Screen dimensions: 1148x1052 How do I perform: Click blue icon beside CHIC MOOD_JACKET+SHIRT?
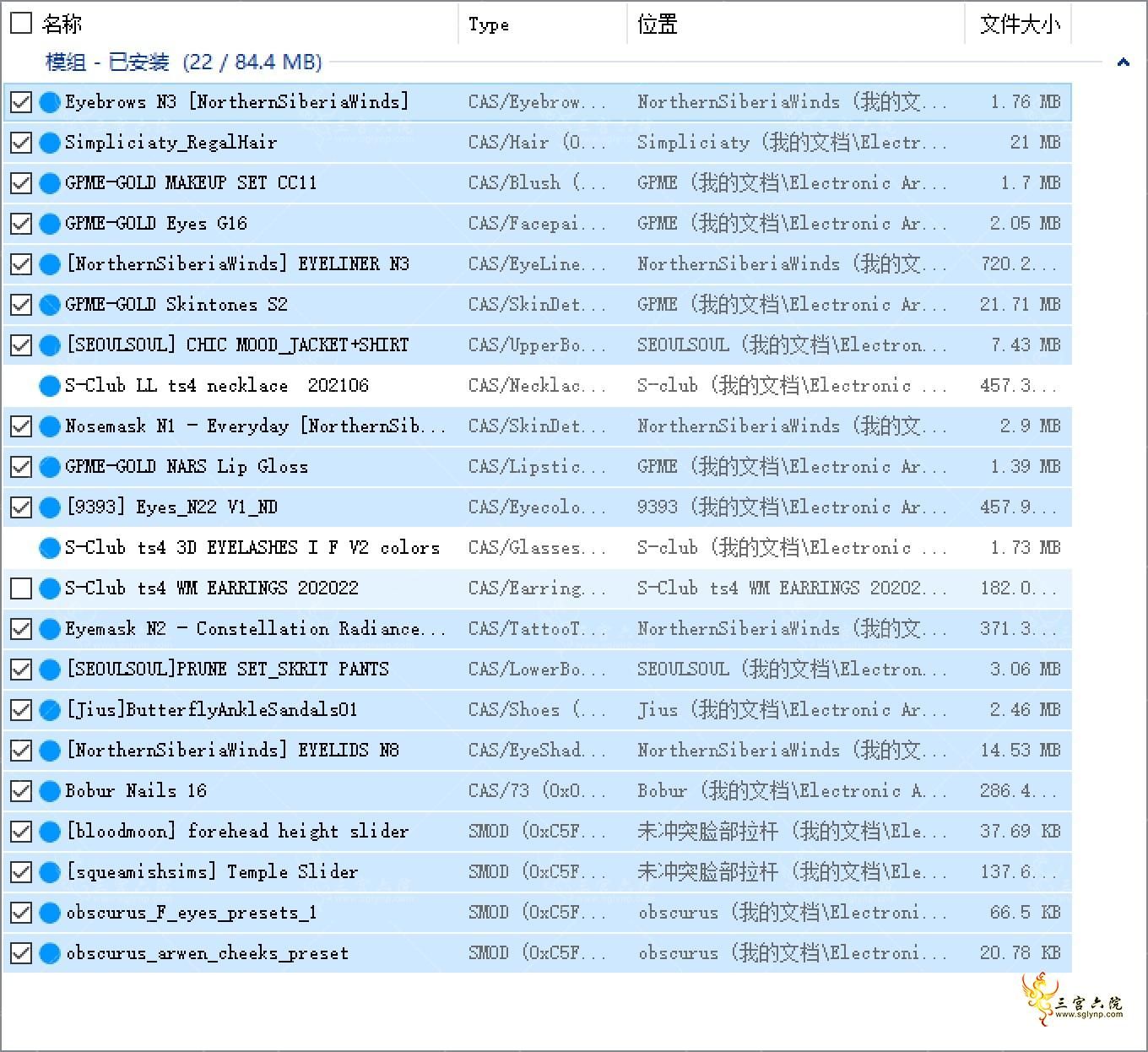coord(50,346)
